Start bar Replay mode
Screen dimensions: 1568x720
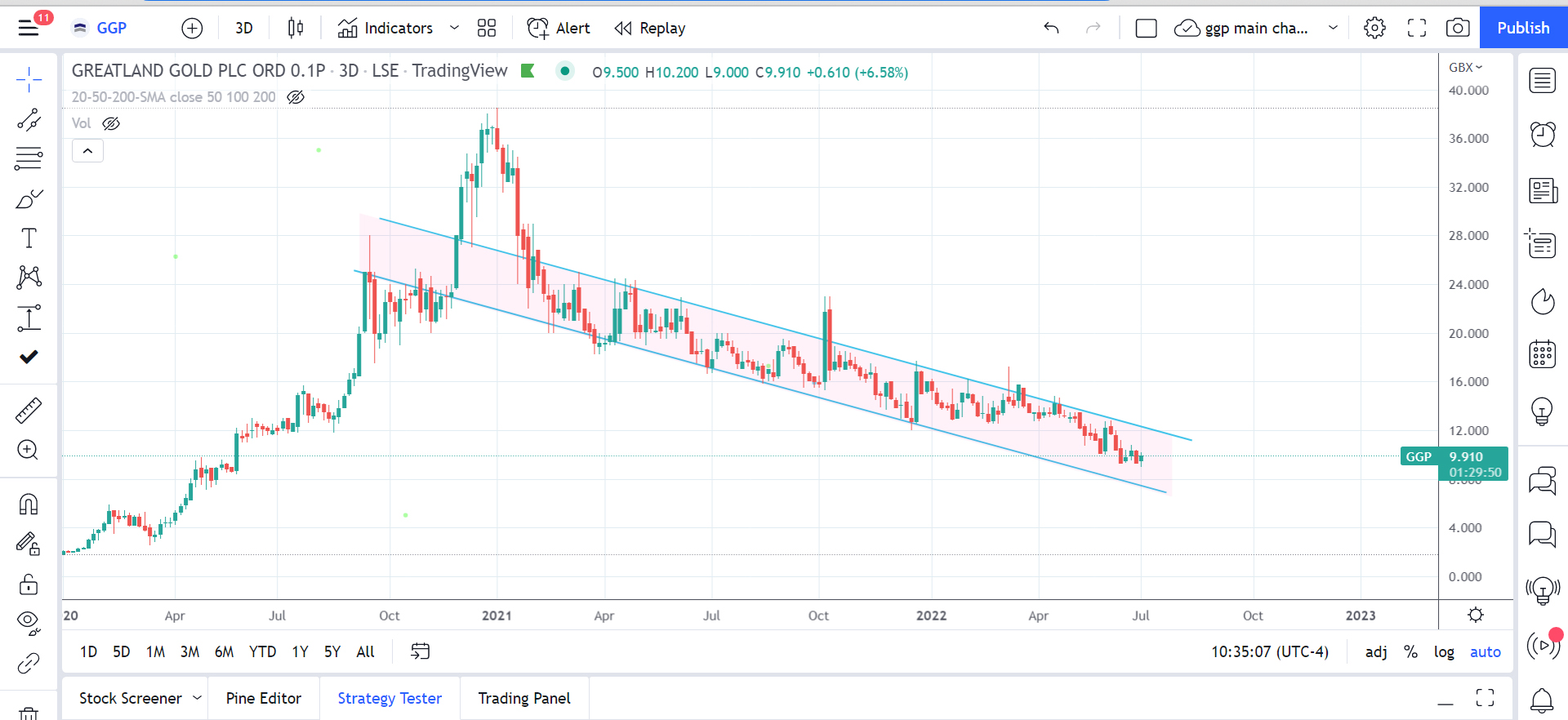click(650, 28)
